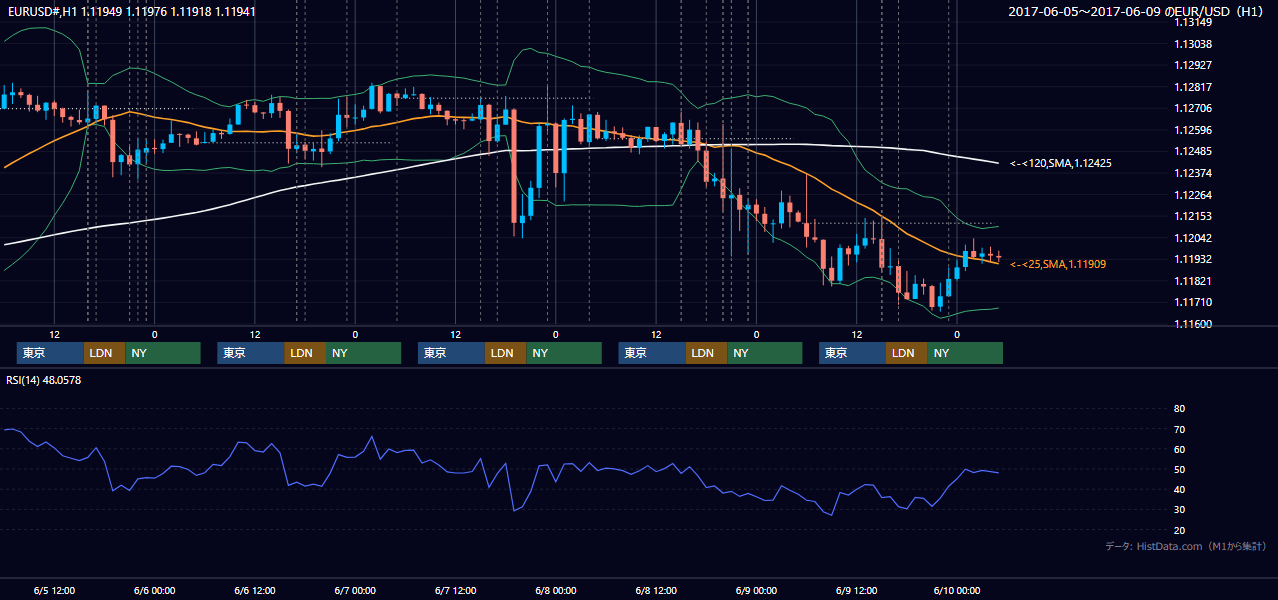Click price axis label 1.12596
This screenshot has height=600, width=1278.
[x=1193, y=130]
